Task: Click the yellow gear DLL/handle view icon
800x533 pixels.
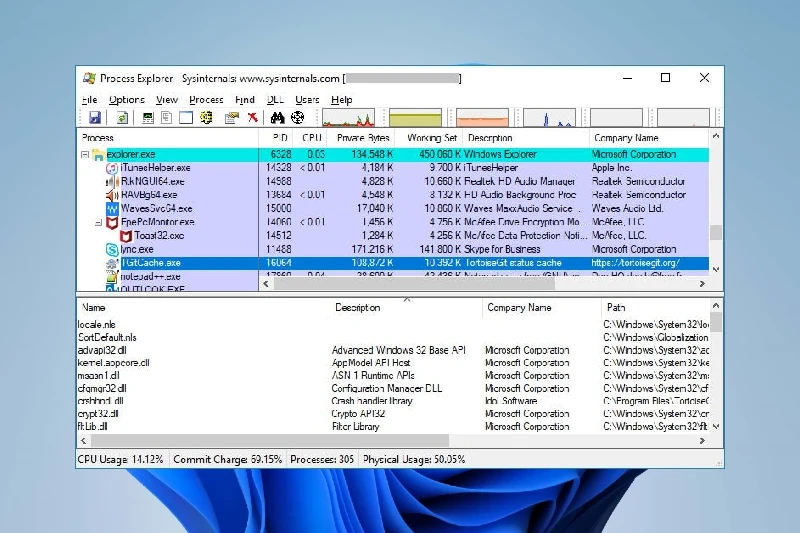Action: pyautogui.click(x=206, y=118)
